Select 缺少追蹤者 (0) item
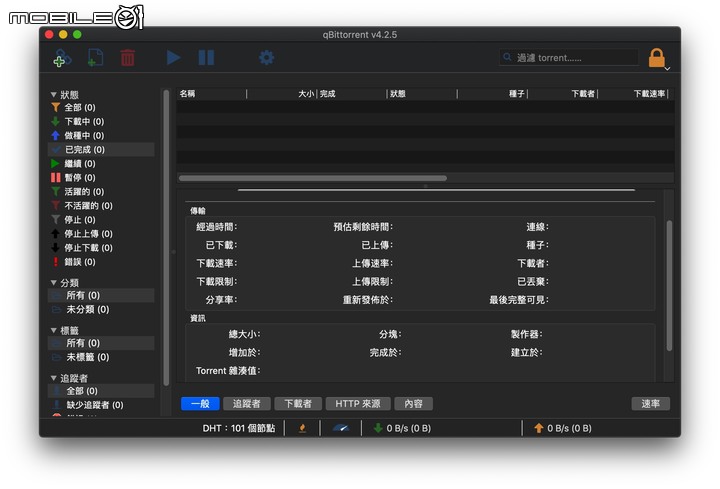Viewport: 720px width, 489px height. click(101, 405)
